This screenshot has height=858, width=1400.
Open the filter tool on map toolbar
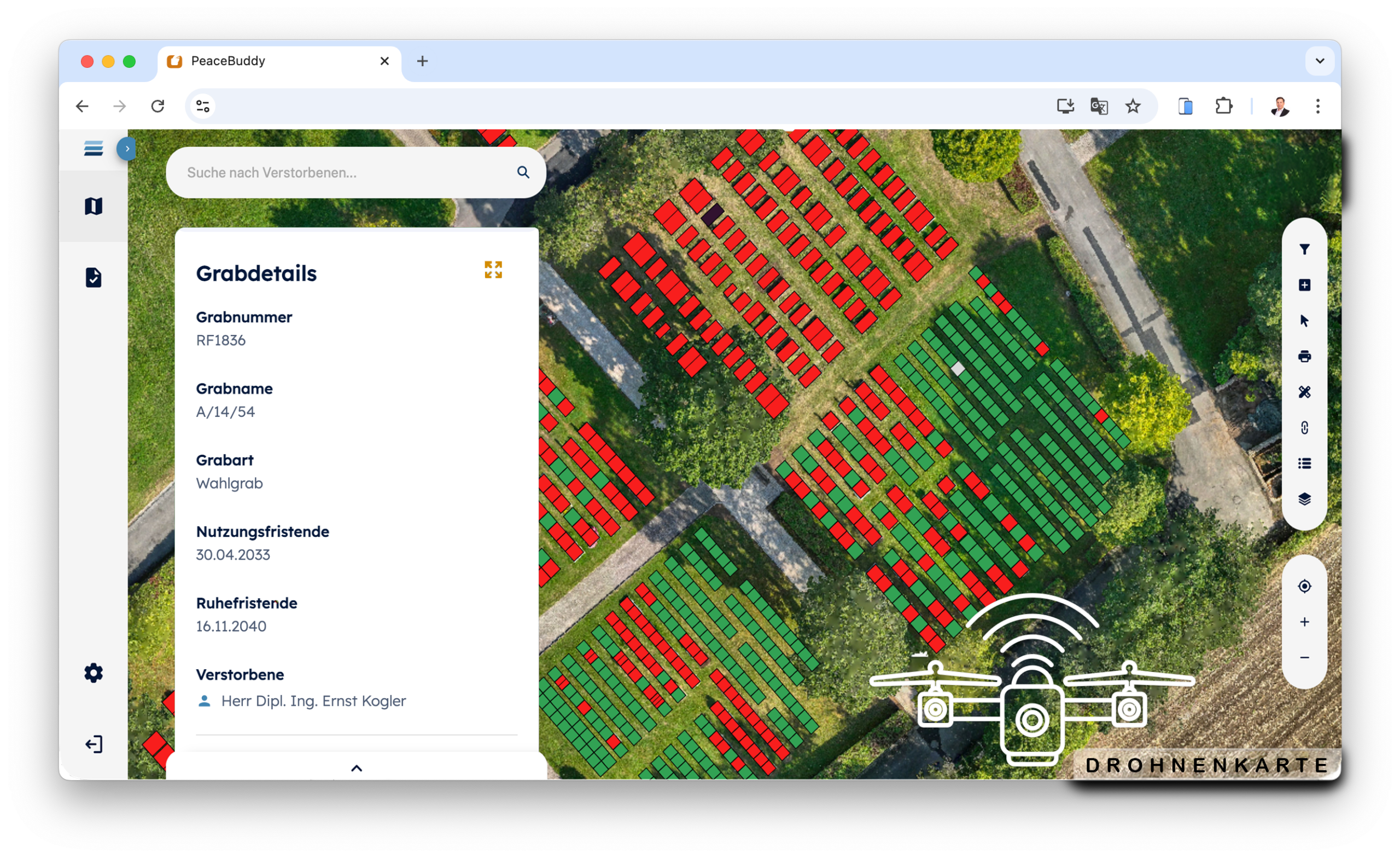tap(1304, 250)
